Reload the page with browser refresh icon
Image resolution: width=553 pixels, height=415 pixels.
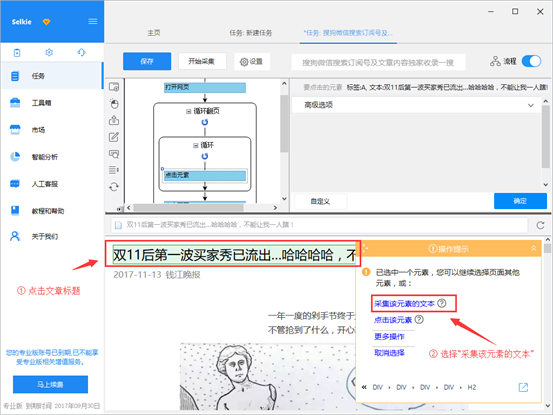click(x=540, y=225)
